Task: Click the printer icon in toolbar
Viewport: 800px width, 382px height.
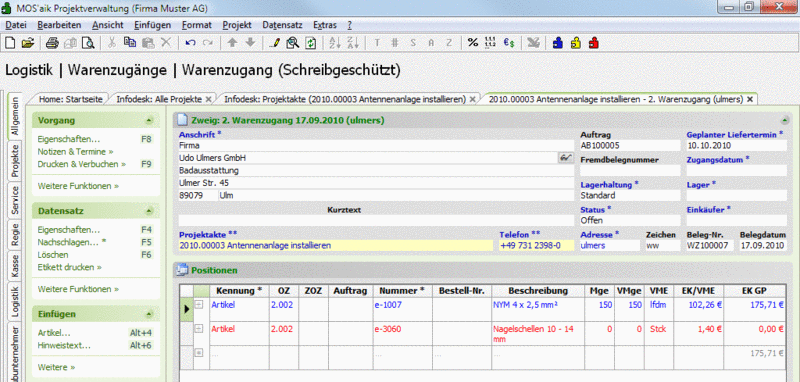Action: (53, 43)
